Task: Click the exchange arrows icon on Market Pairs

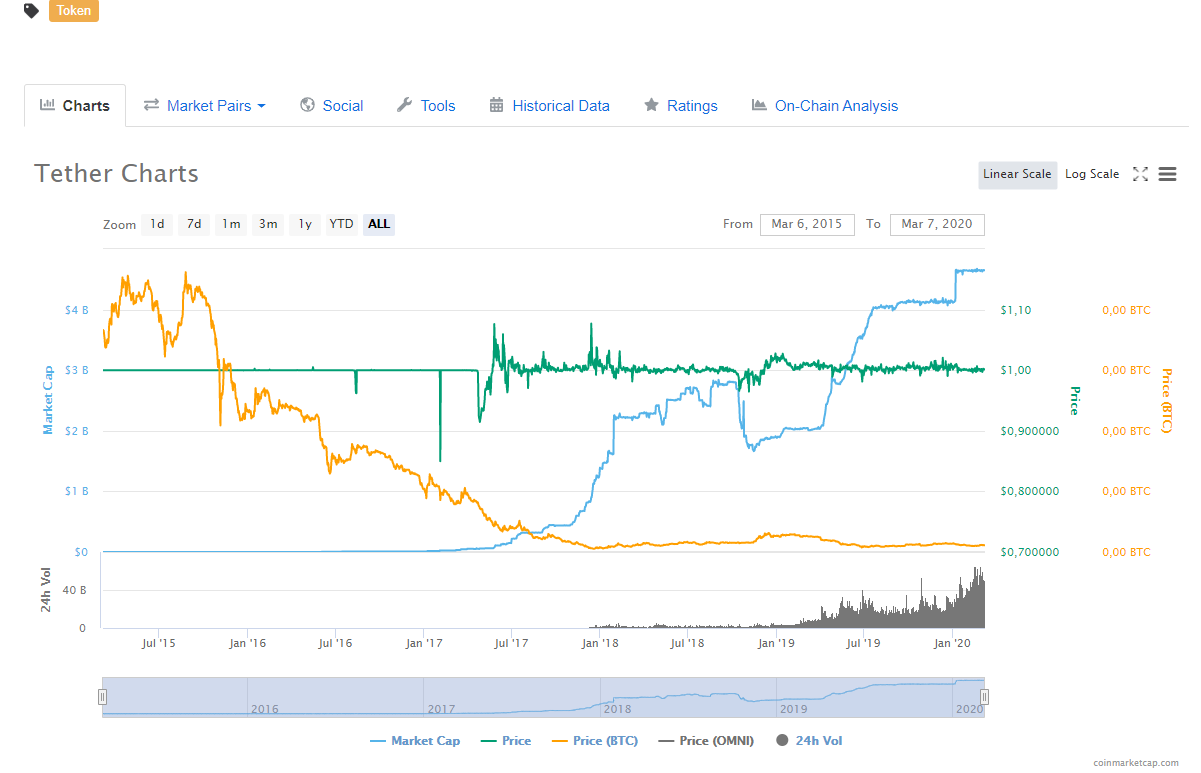Action: pyautogui.click(x=151, y=105)
